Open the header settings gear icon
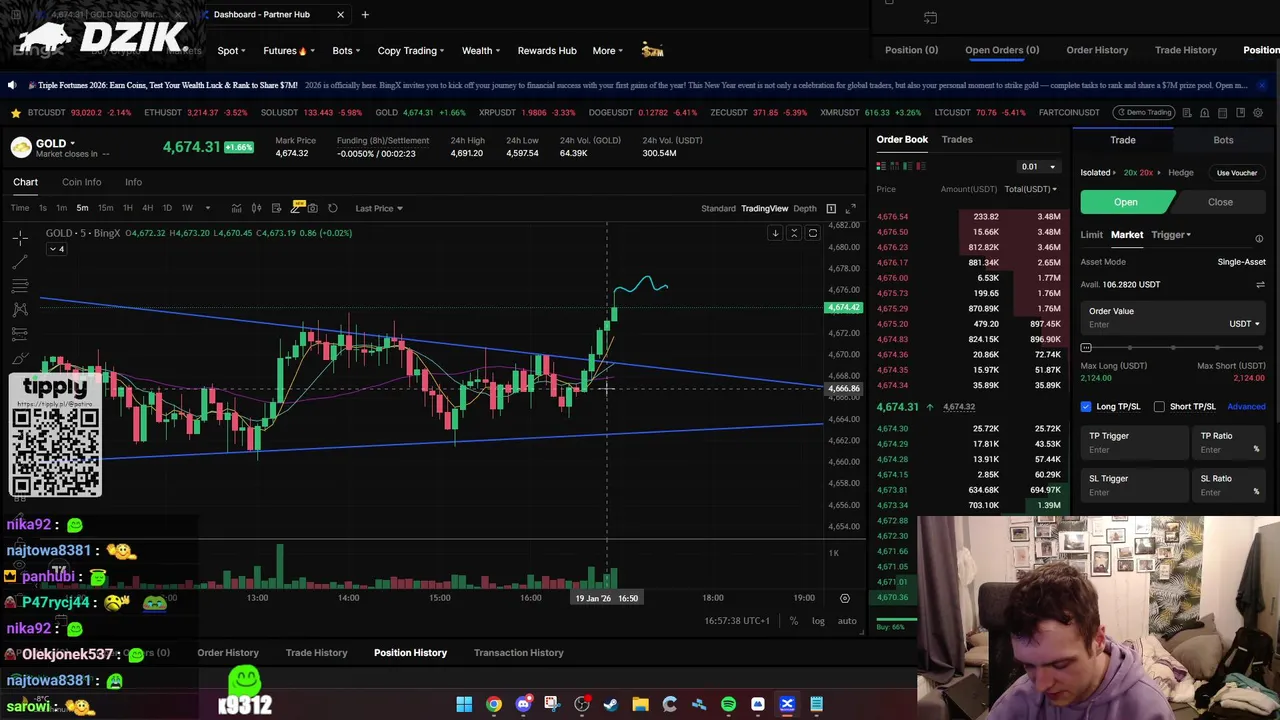This screenshot has height=720, width=1280. pos(1258,113)
